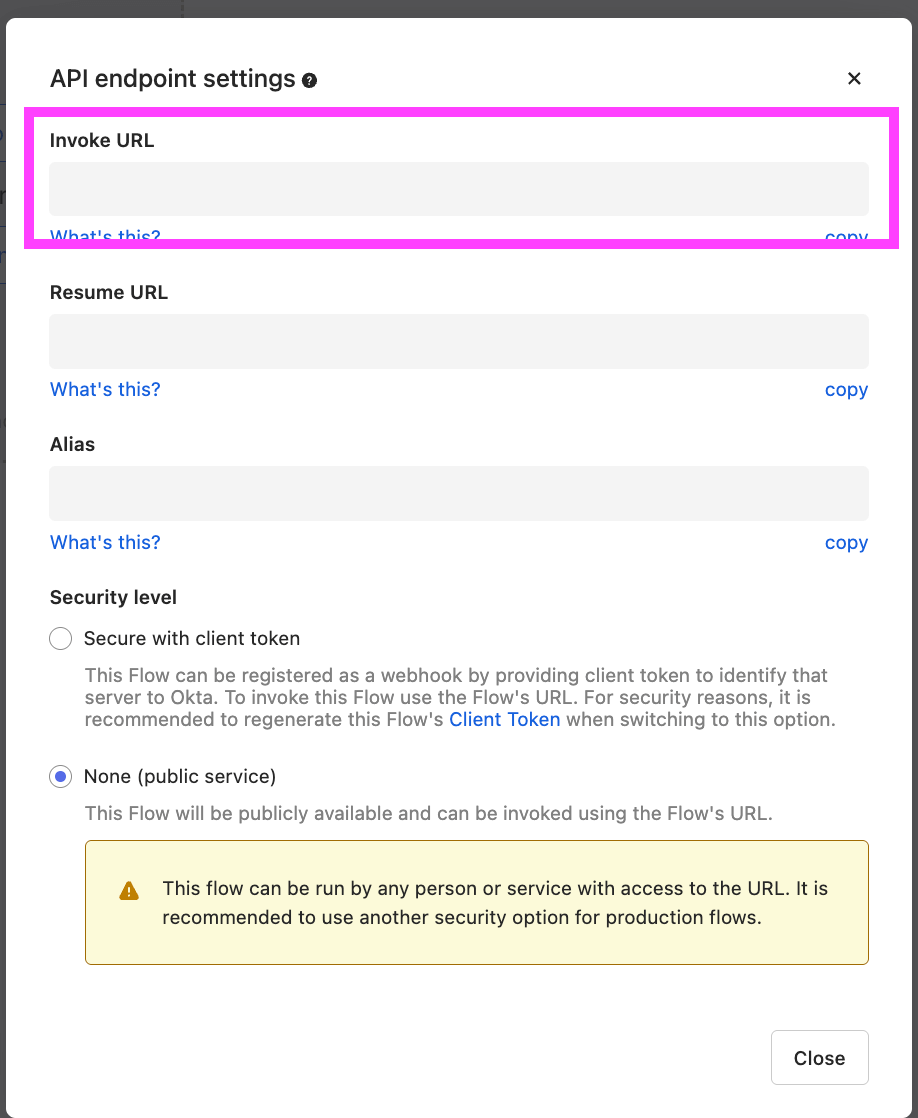Copy the Resume URL

click(846, 390)
